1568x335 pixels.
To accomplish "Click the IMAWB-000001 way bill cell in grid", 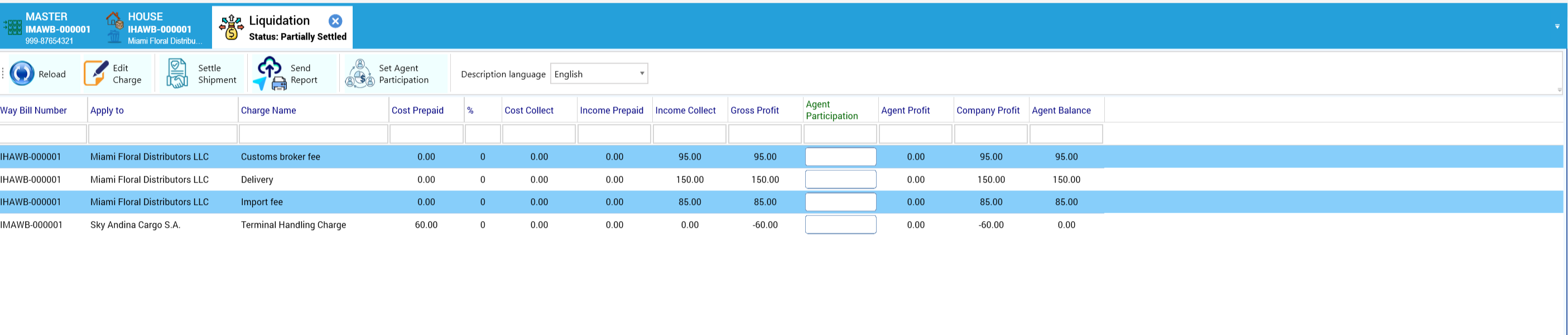I will click(32, 225).
